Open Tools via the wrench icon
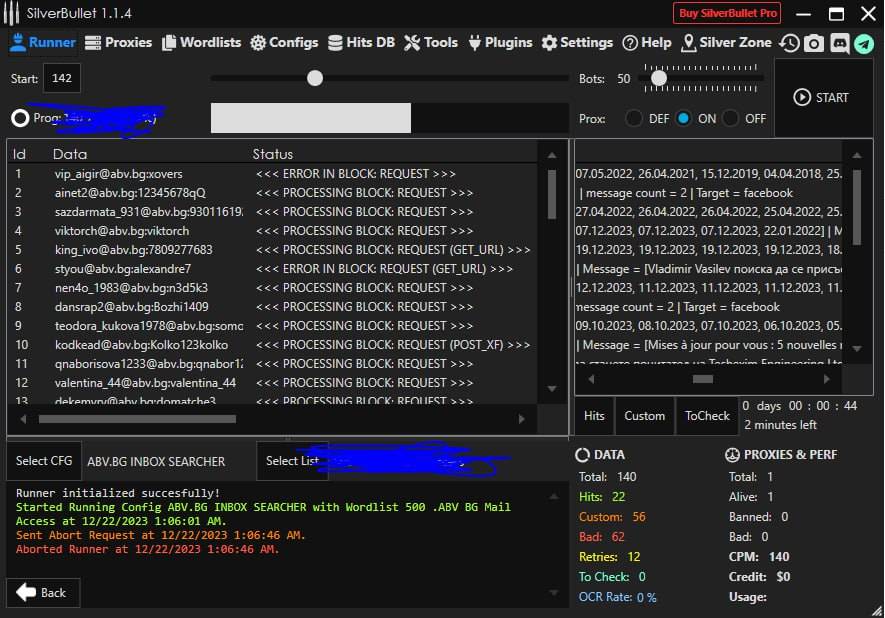This screenshot has height=618, width=885. (x=412, y=43)
